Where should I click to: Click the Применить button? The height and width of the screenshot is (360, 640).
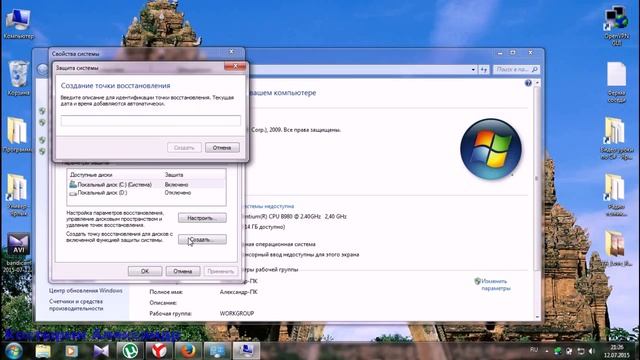pyautogui.click(x=220, y=271)
